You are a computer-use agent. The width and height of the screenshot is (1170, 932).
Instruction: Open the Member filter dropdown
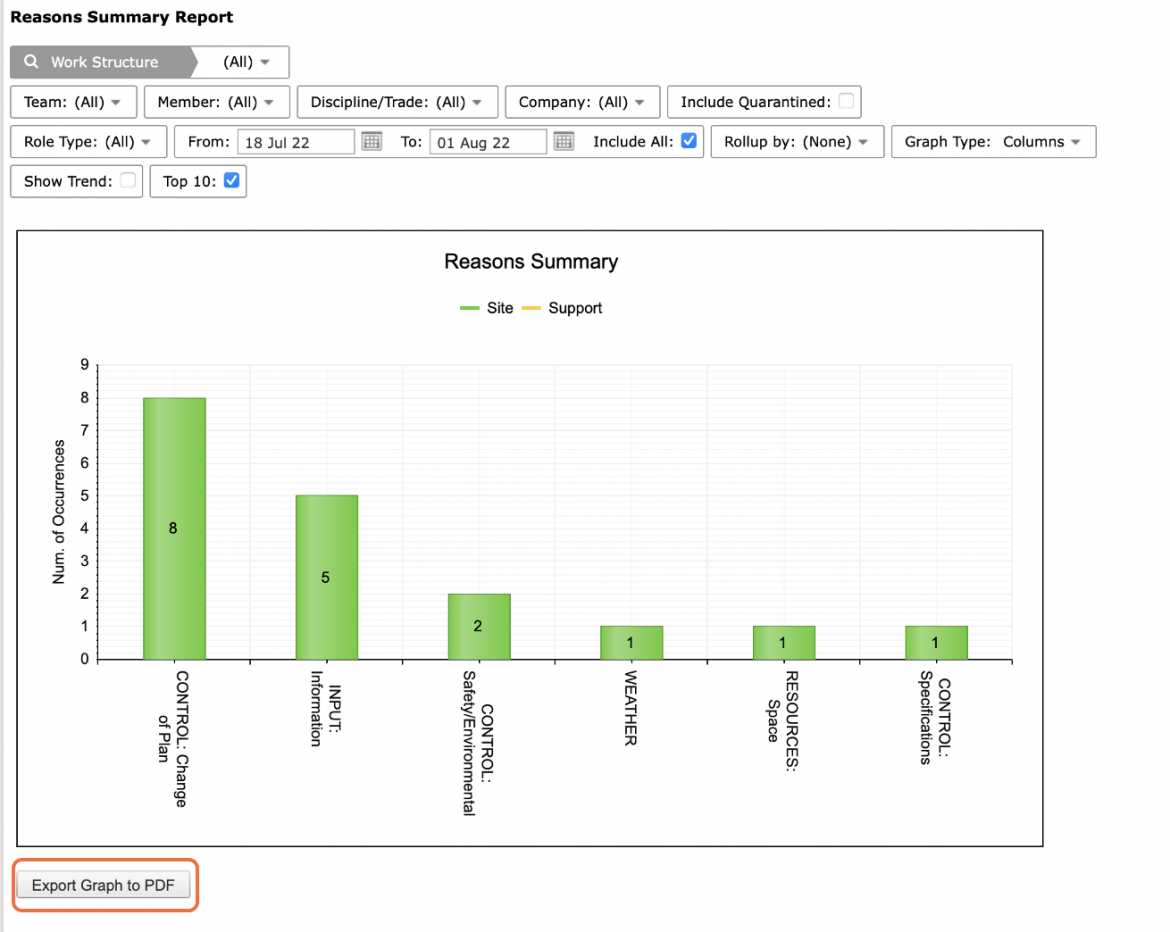click(x=216, y=102)
